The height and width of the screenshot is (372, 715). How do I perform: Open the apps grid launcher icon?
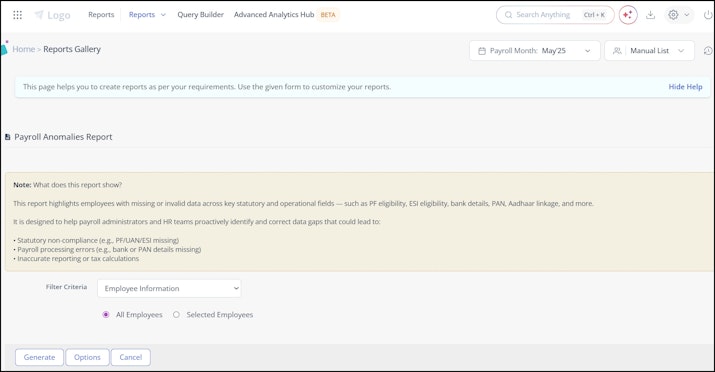pos(17,15)
